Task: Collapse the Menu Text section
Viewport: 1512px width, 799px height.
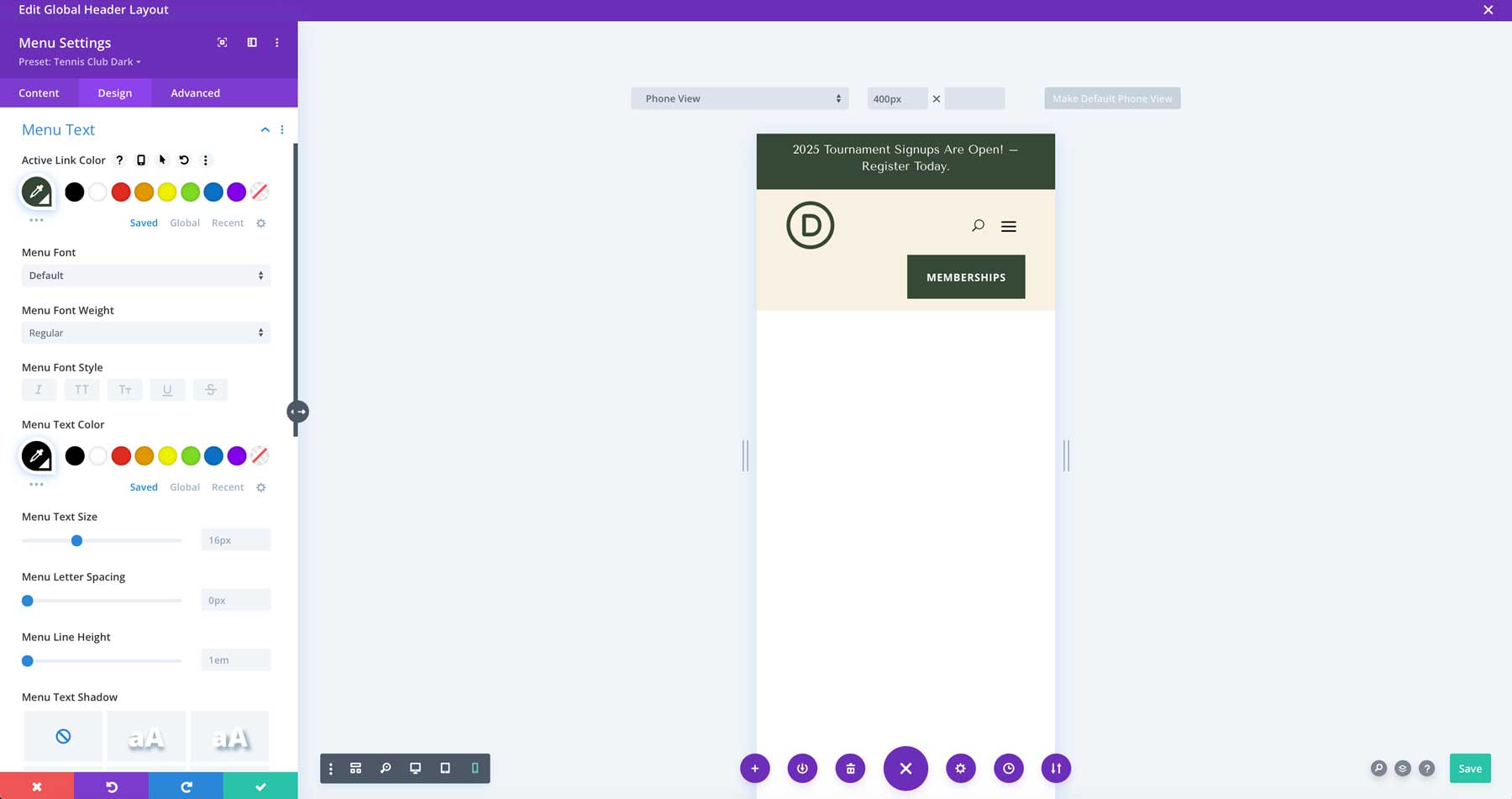Action: pos(265,129)
